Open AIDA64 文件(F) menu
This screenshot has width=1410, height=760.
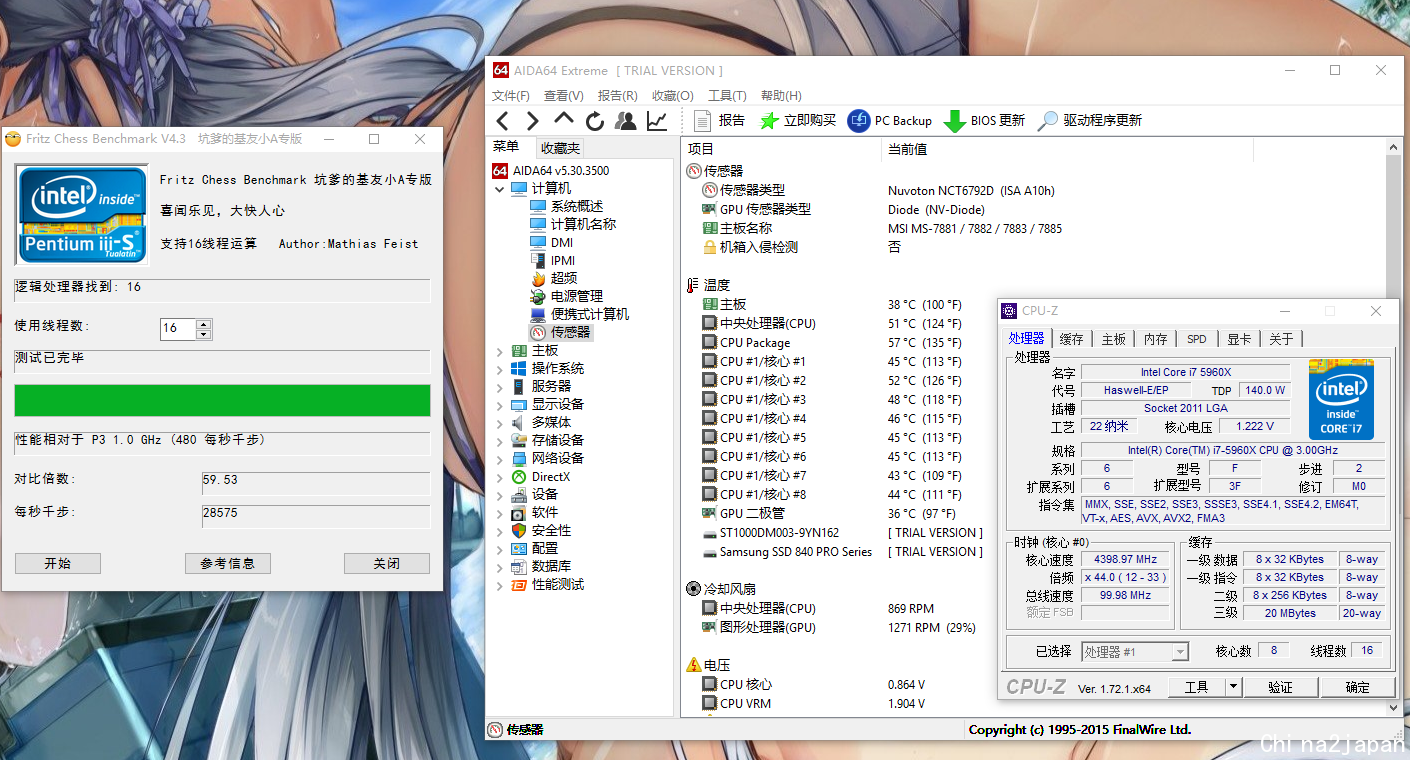coord(510,96)
